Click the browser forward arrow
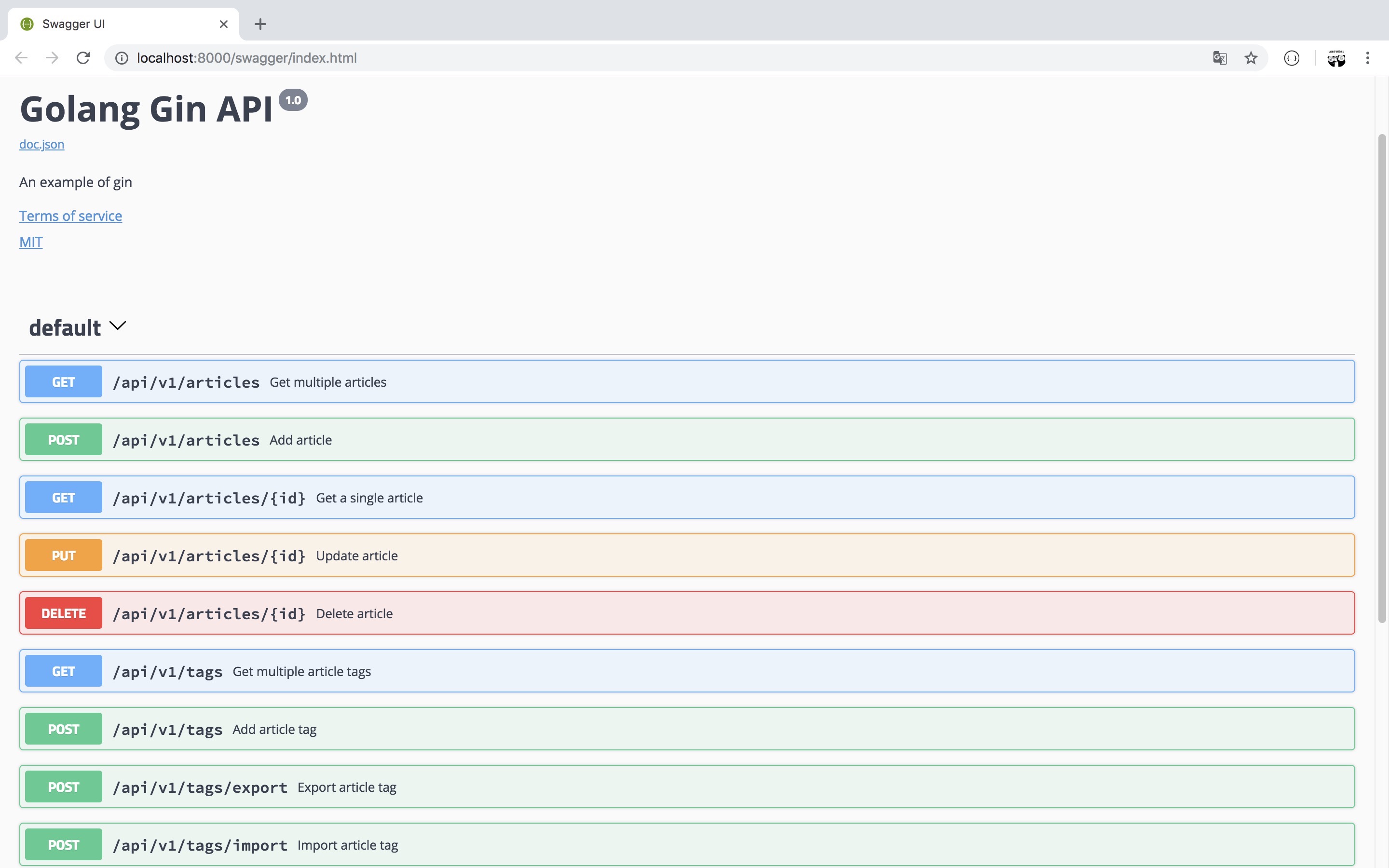Screen dimensions: 1389x868 52,58
